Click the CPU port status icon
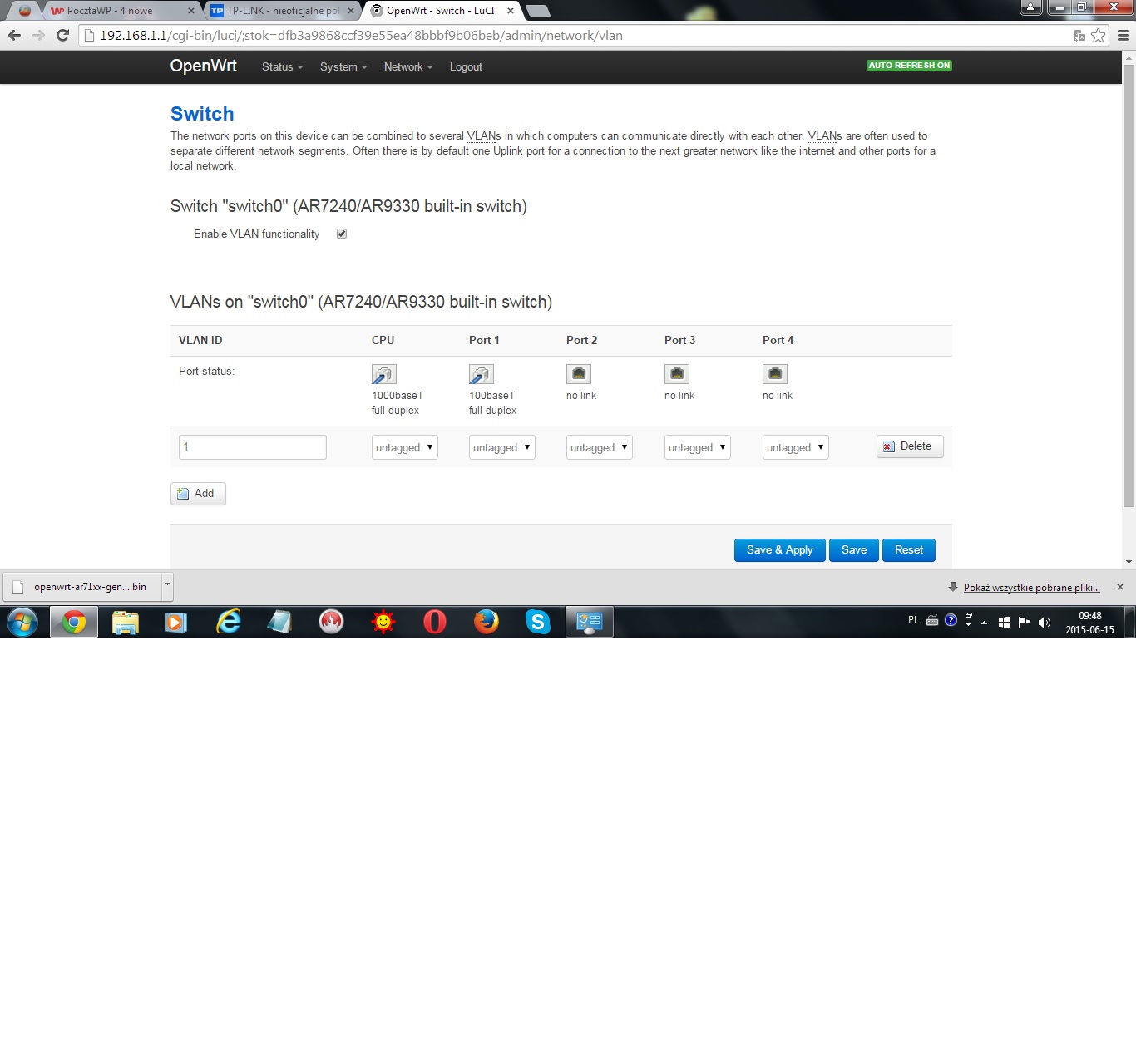This screenshot has height=1064, width=1136. pos(383,374)
